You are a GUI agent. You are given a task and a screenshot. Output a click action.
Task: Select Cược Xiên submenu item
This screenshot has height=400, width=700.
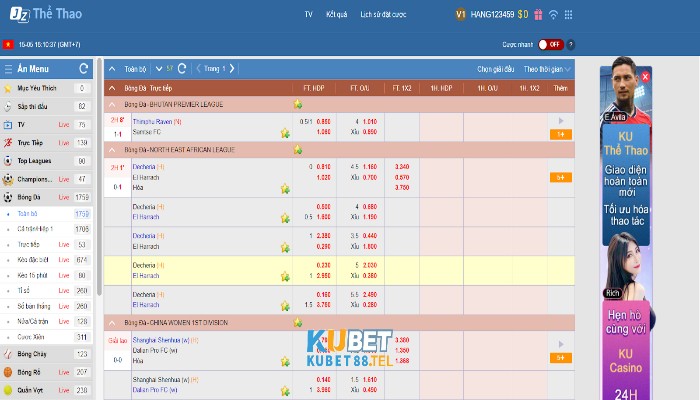[x=46, y=337]
